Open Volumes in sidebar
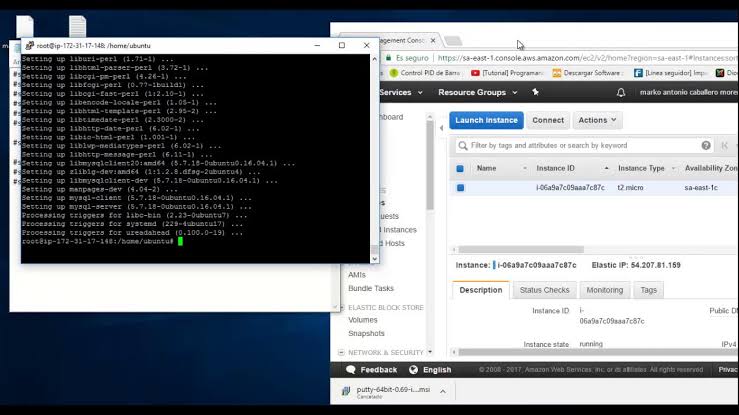The height and width of the screenshot is (415, 739). tap(362, 320)
